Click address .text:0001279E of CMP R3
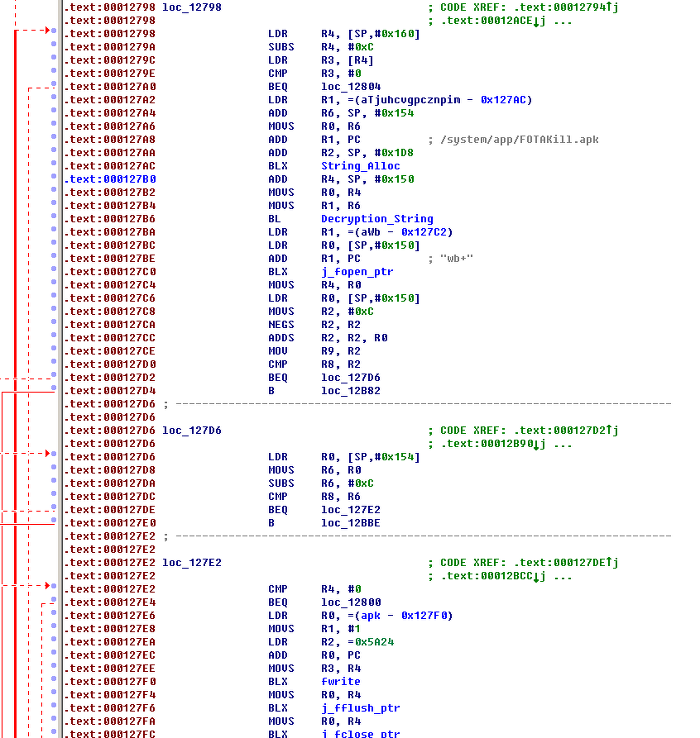The height and width of the screenshot is (738, 700). (x=110, y=73)
